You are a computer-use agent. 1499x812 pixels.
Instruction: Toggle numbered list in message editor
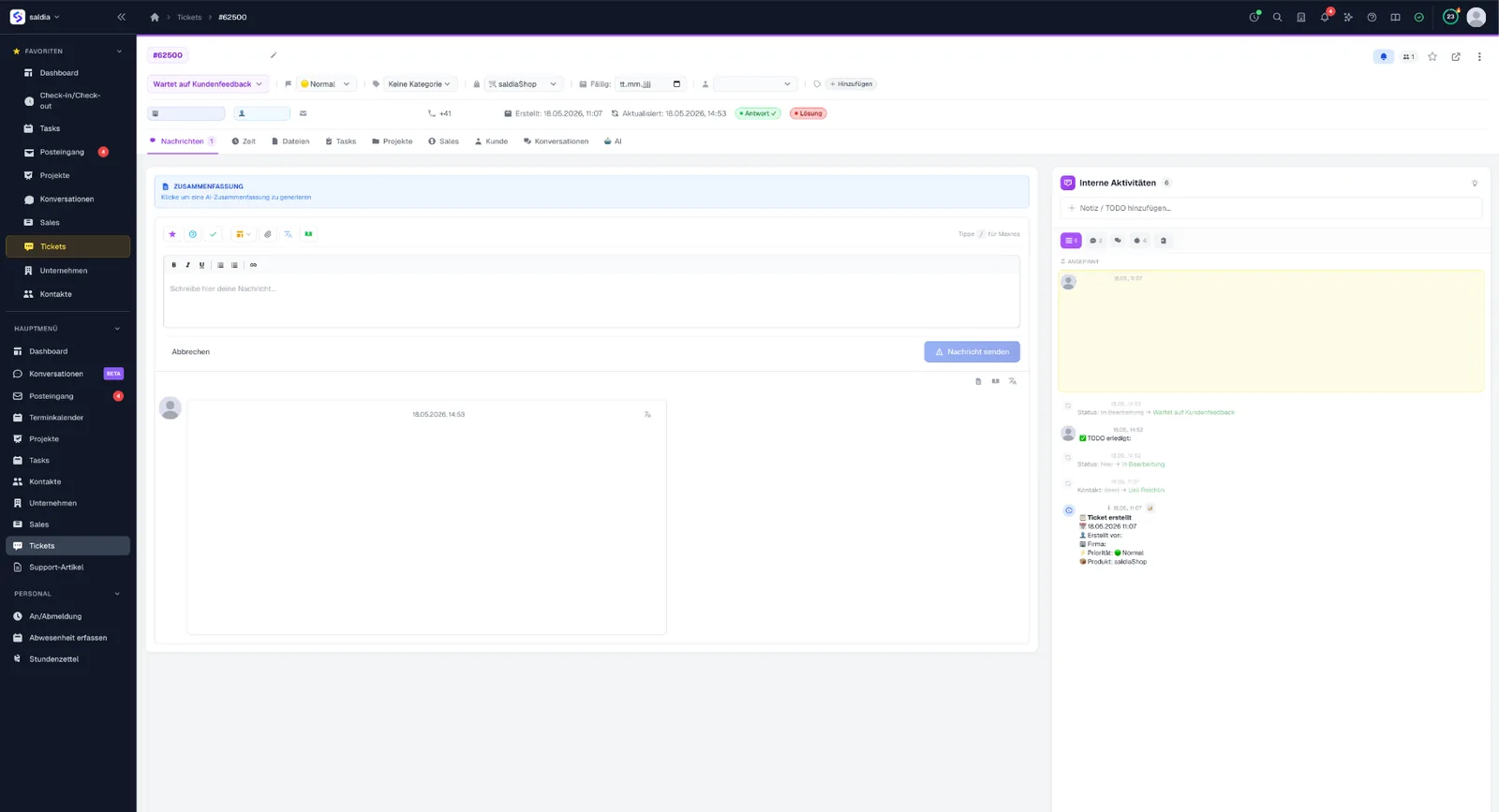(x=234, y=265)
